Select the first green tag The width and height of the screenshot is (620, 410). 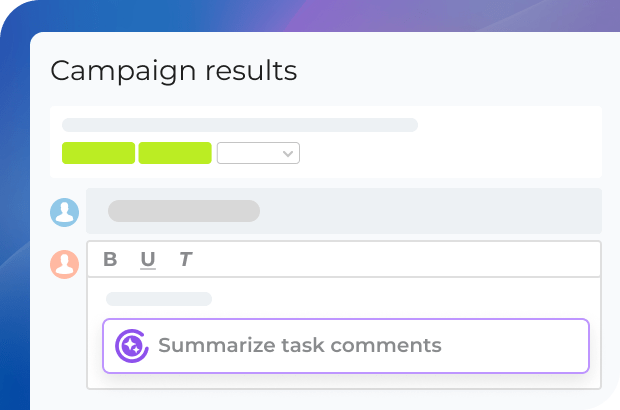tap(98, 153)
